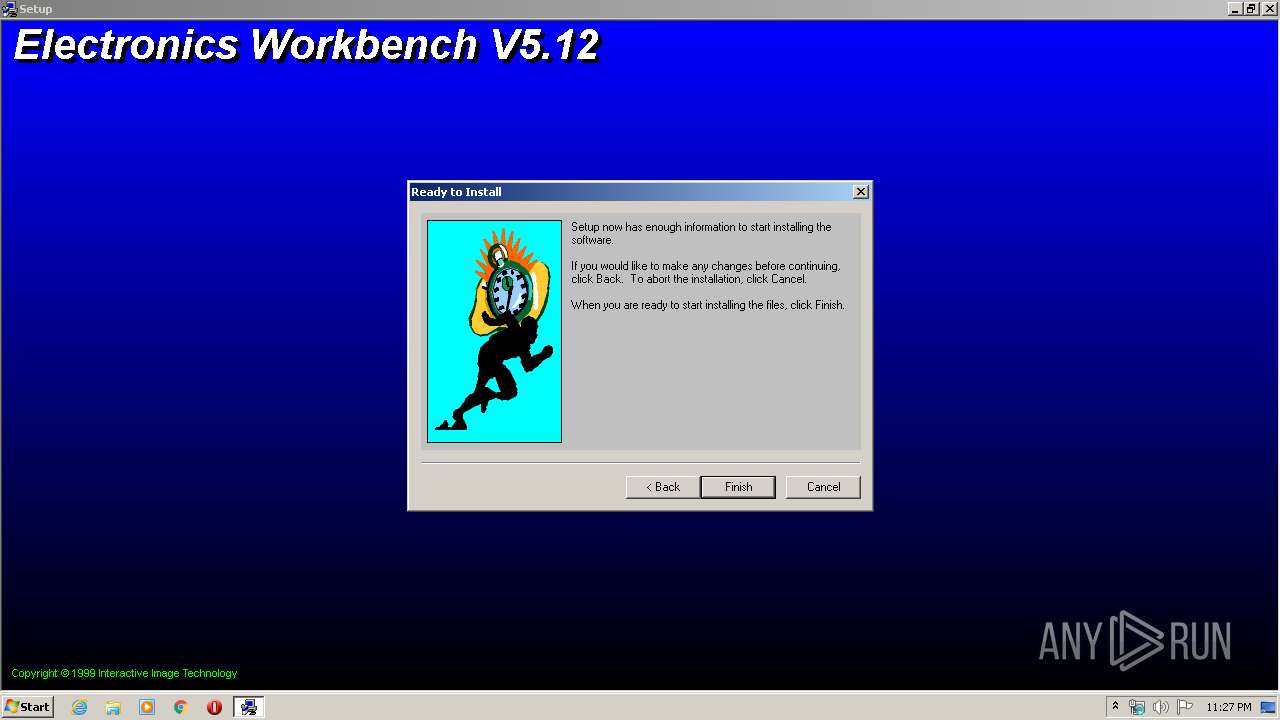Open the media player taskbar icon
This screenshot has width=1280, height=720.
click(x=147, y=707)
